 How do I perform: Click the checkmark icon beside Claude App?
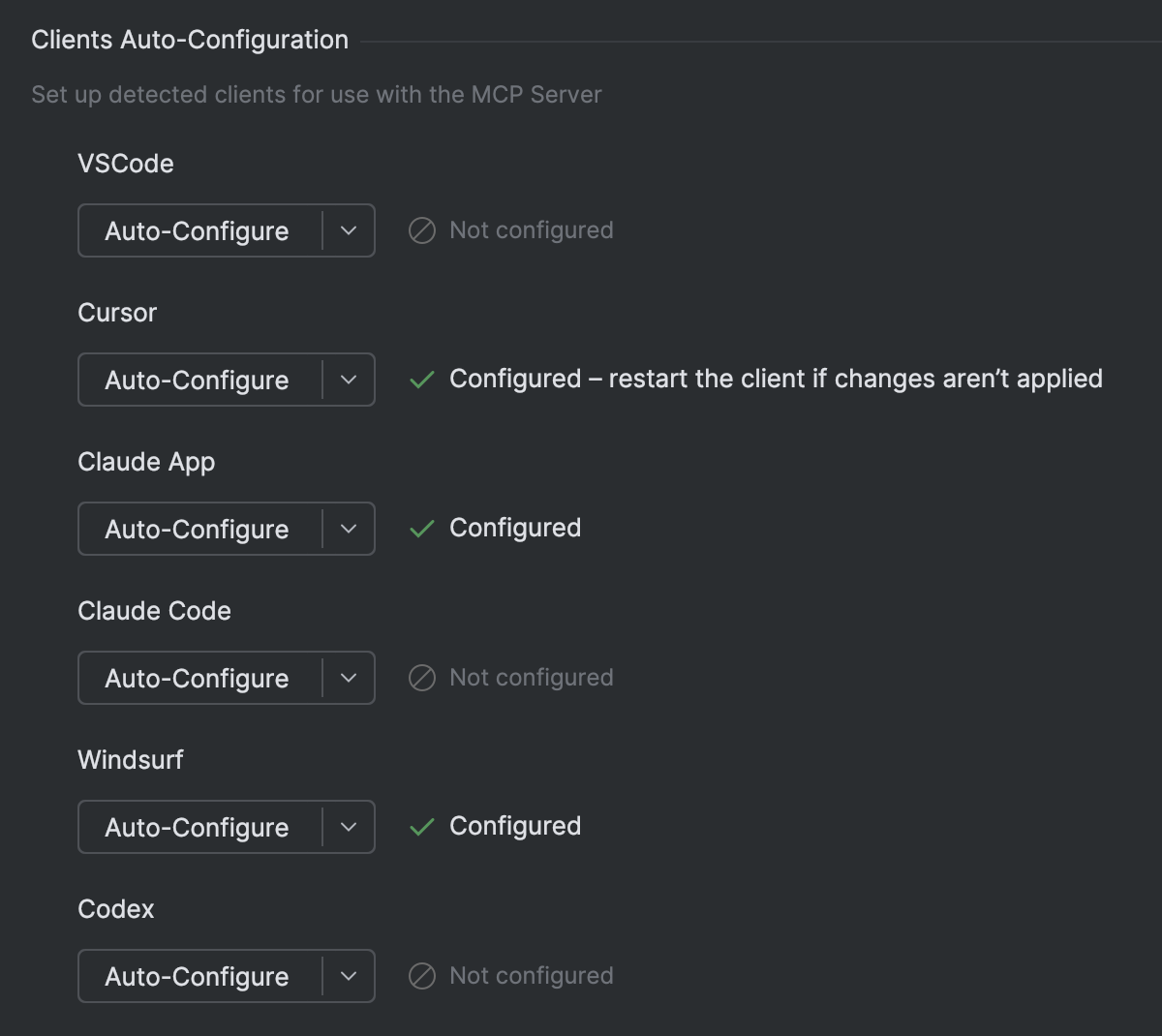click(x=422, y=529)
